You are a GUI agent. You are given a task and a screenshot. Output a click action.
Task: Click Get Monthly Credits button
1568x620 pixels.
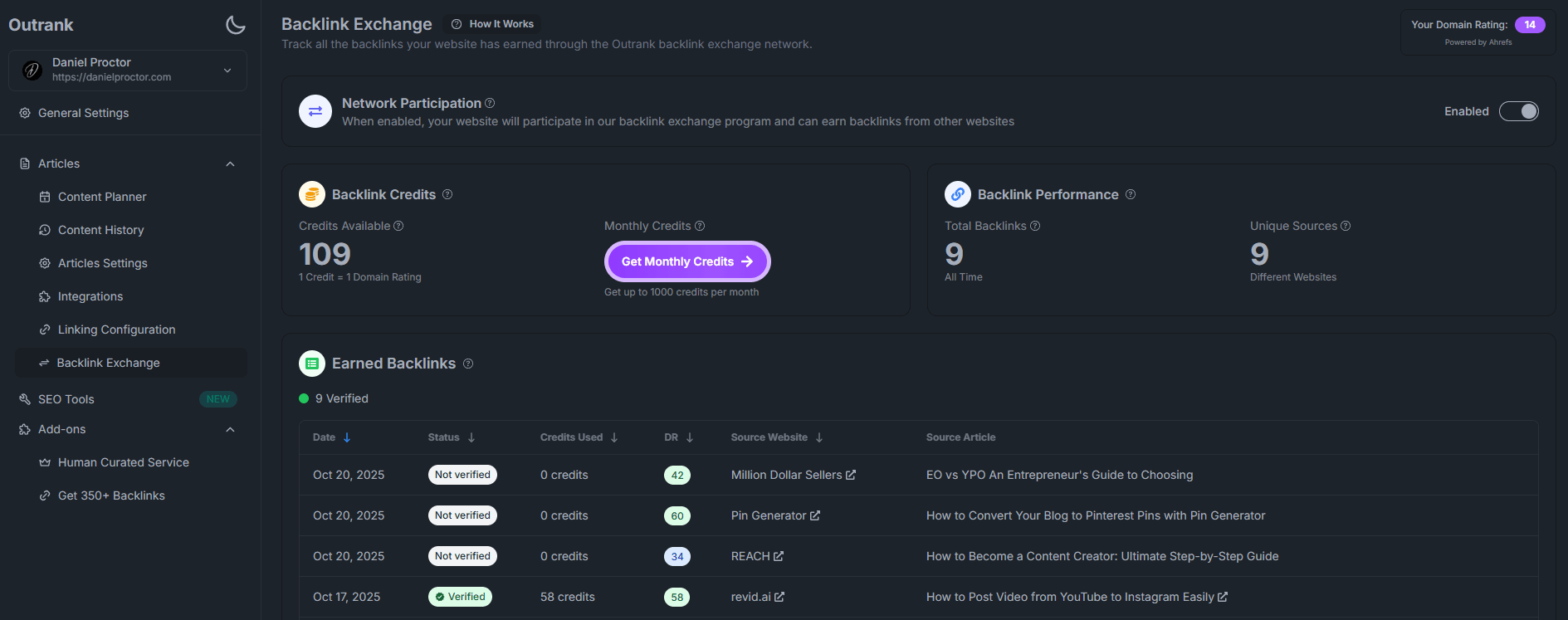(686, 261)
